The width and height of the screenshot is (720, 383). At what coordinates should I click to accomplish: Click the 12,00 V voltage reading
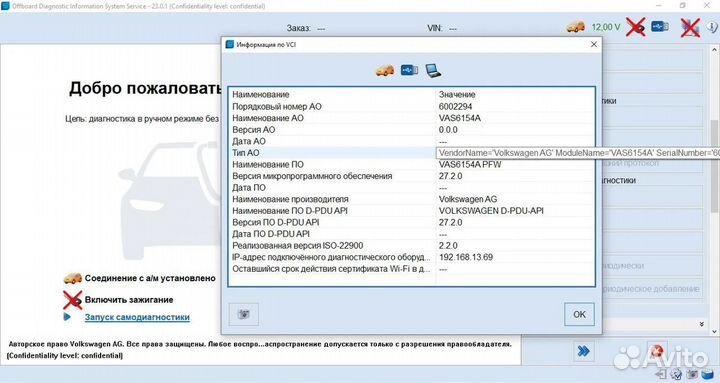coord(606,27)
